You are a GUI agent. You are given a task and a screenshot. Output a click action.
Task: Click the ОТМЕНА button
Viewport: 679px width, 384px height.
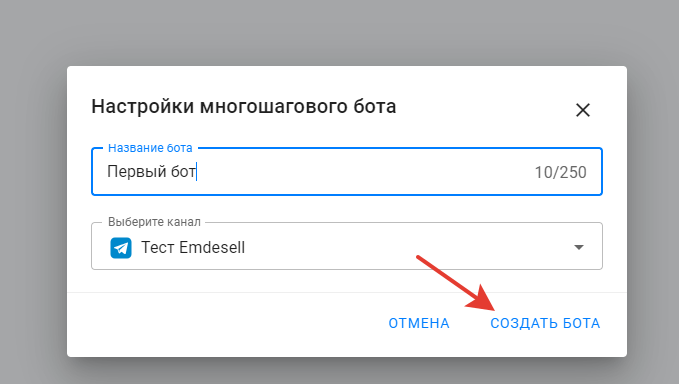(419, 323)
